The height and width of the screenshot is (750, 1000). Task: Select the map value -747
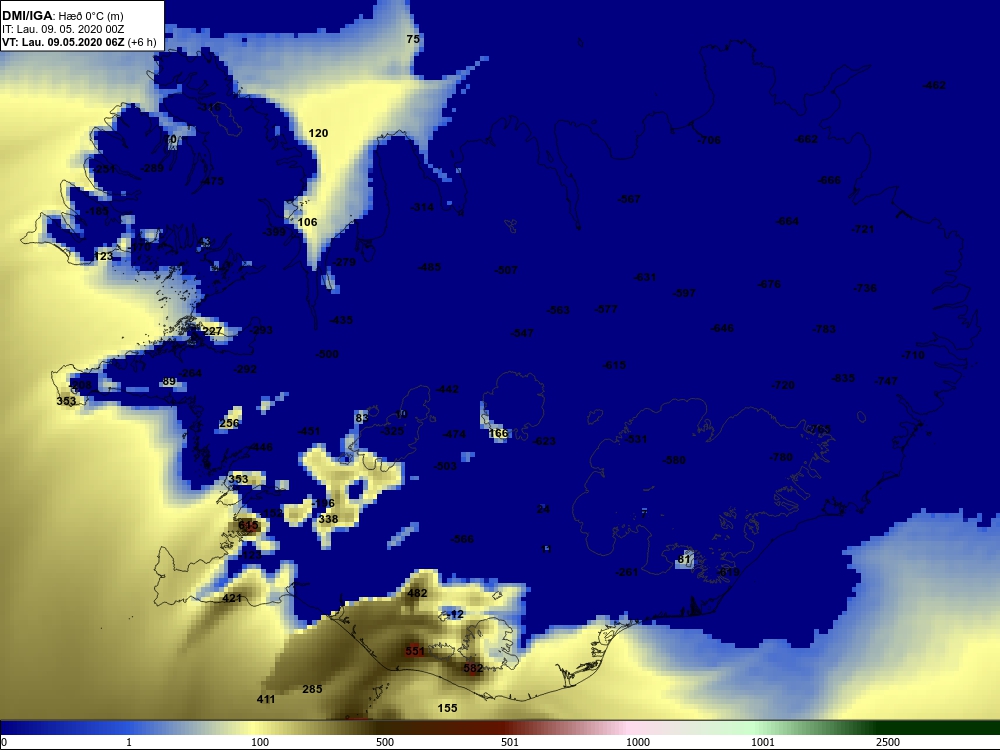point(886,381)
